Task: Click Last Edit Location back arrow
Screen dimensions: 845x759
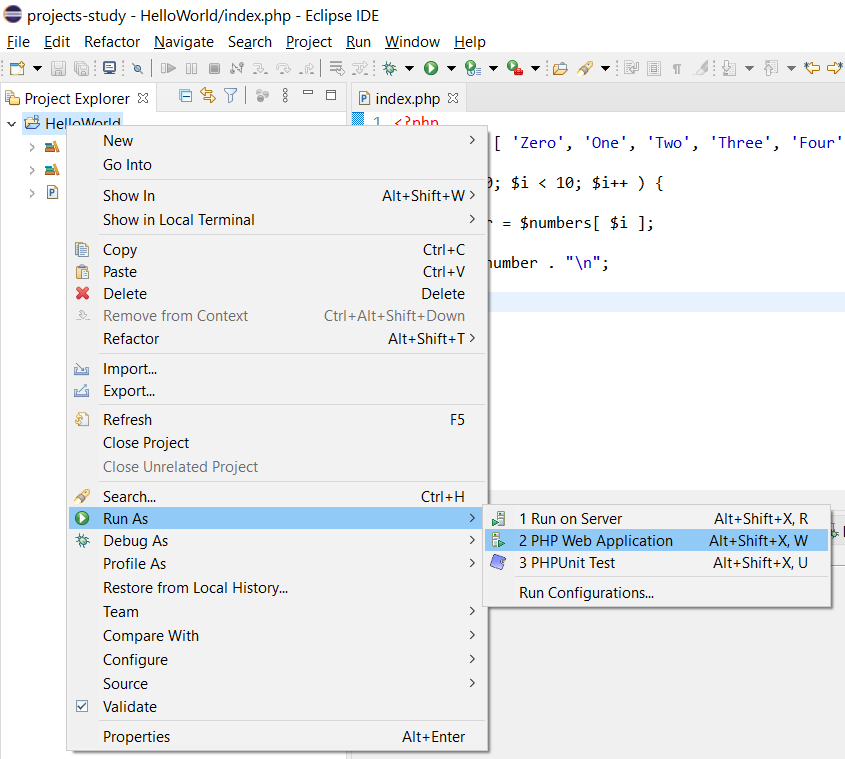Action: (812, 68)
